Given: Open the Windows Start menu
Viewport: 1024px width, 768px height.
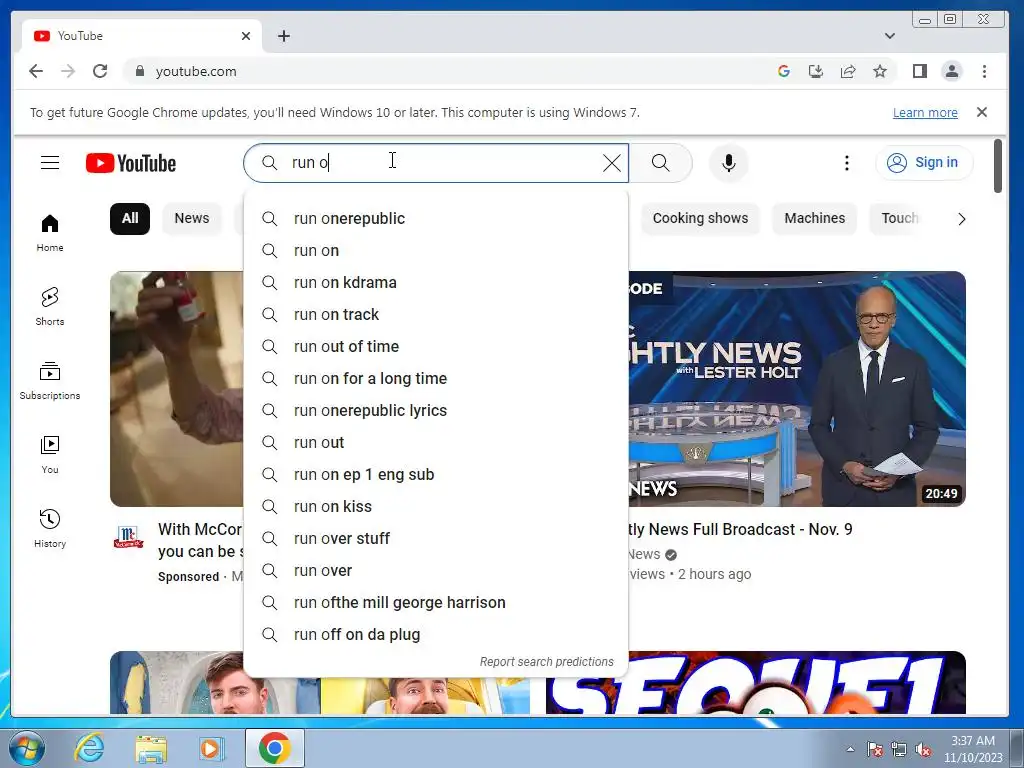Looking at the screenshot, I should (x=27, y=748).
